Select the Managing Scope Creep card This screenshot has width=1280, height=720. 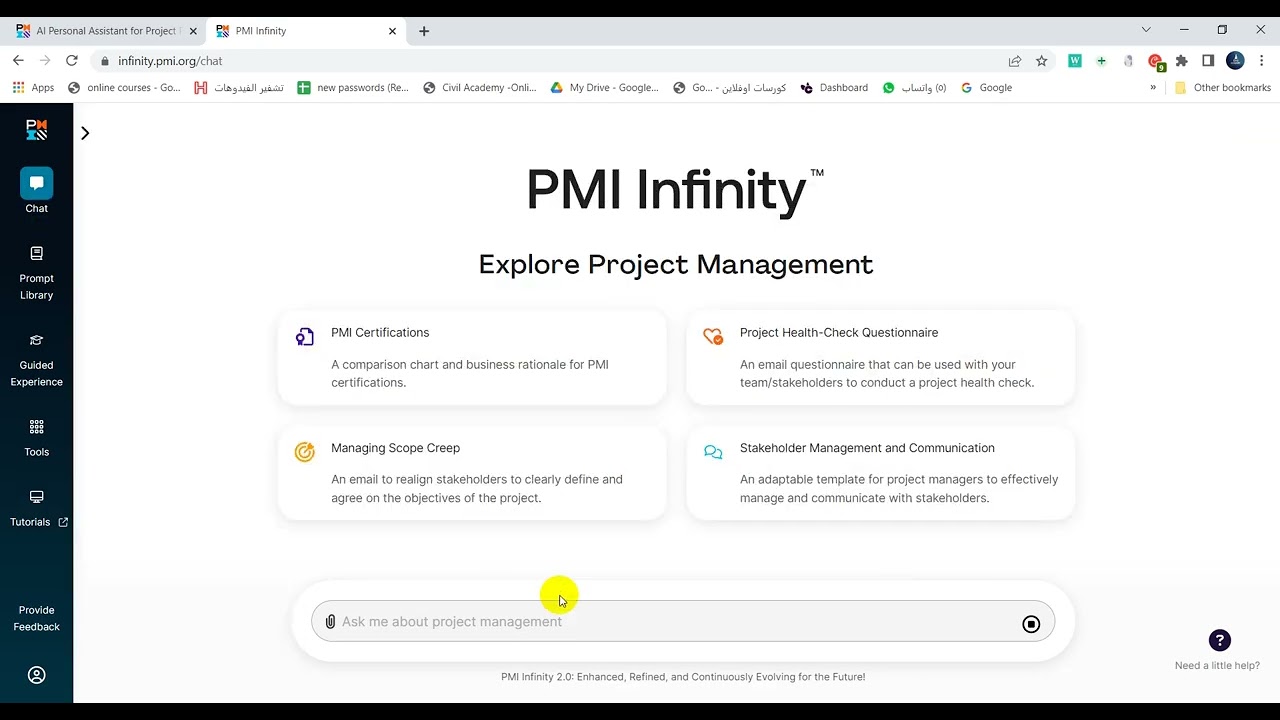coord(472,473)
